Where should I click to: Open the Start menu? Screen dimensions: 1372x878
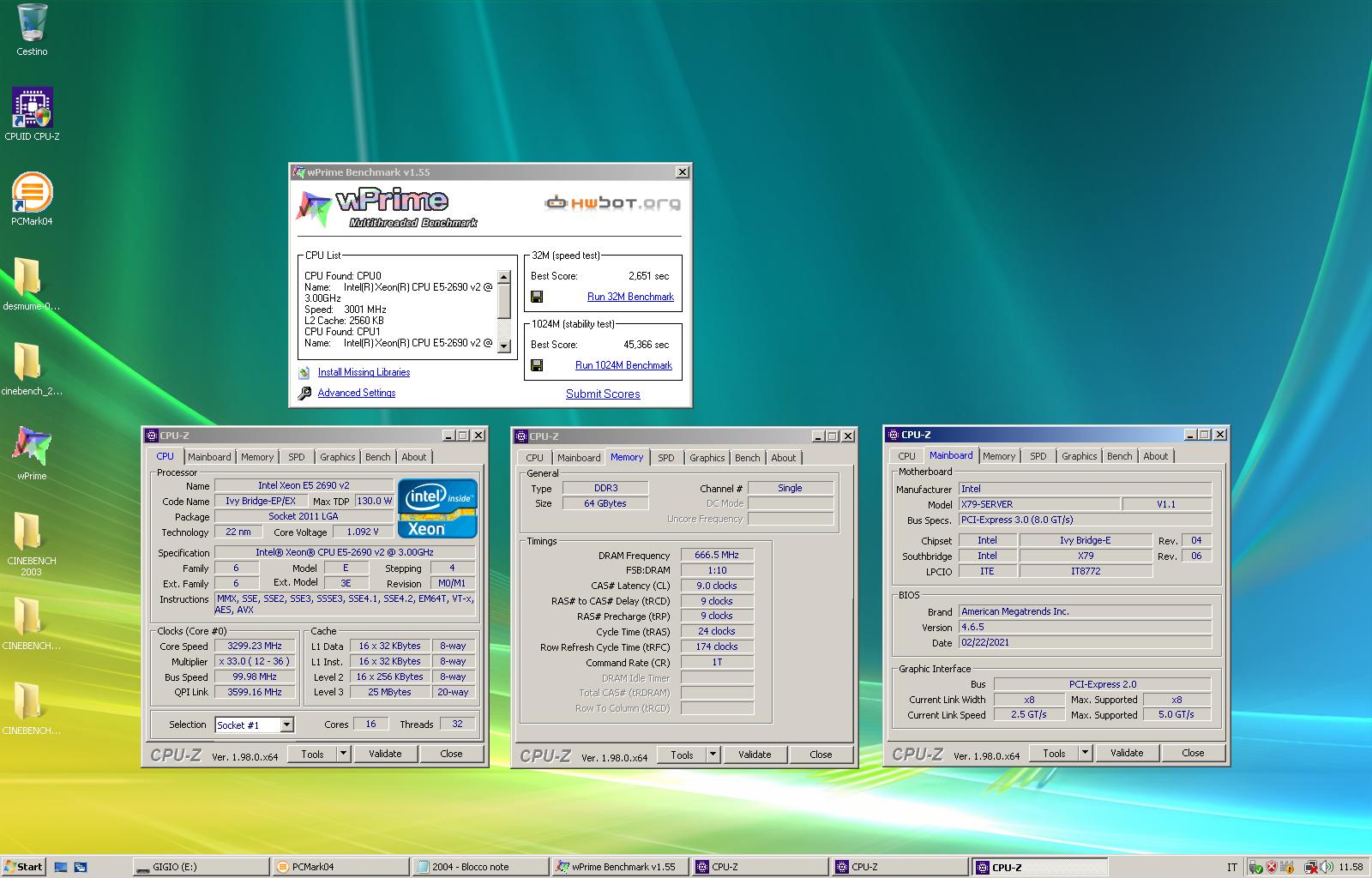(x=23, y=867)
